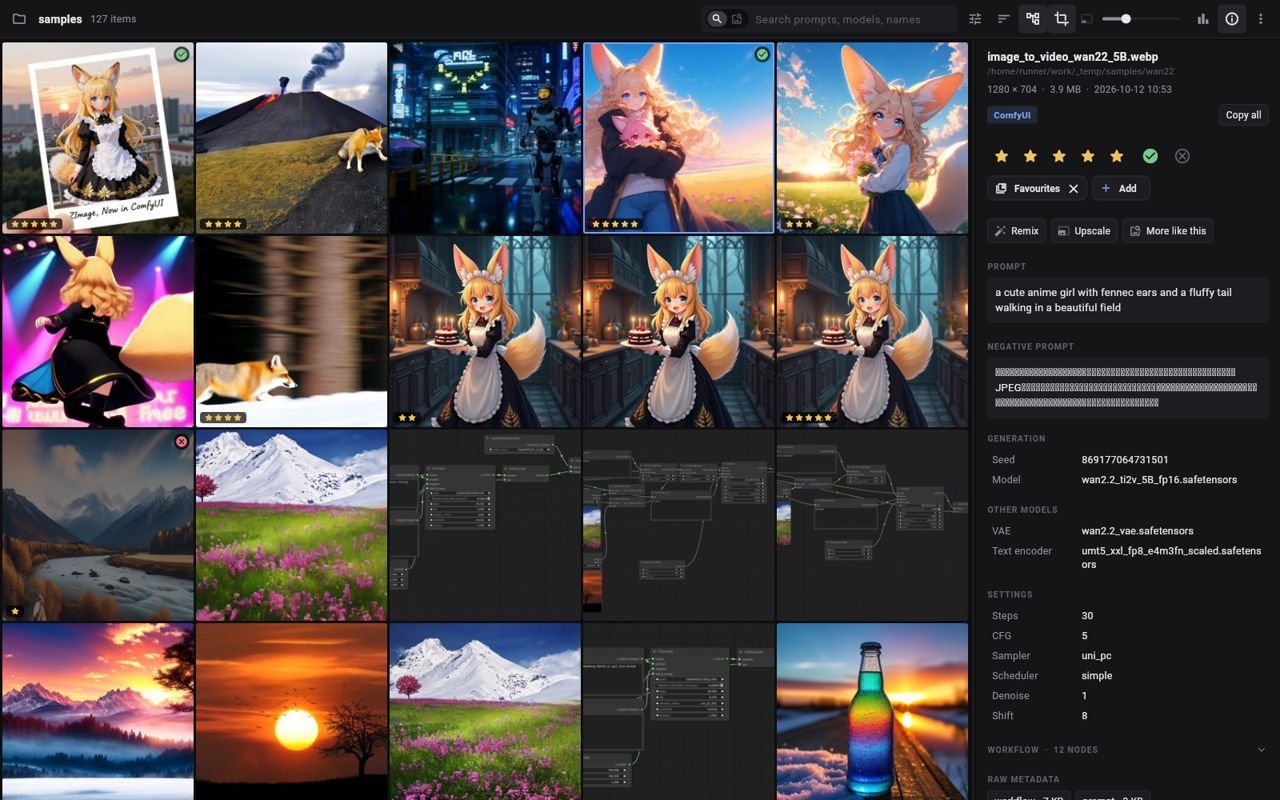Toggle workflow graph view icon in toolbar

pyautogui.click(x=1033, y=19)
